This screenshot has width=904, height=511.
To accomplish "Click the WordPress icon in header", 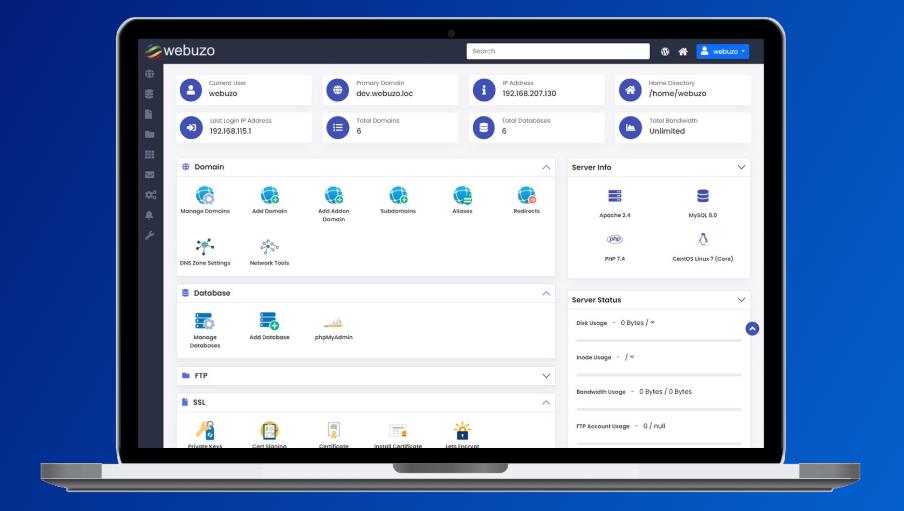I will [x=665, y=51].
